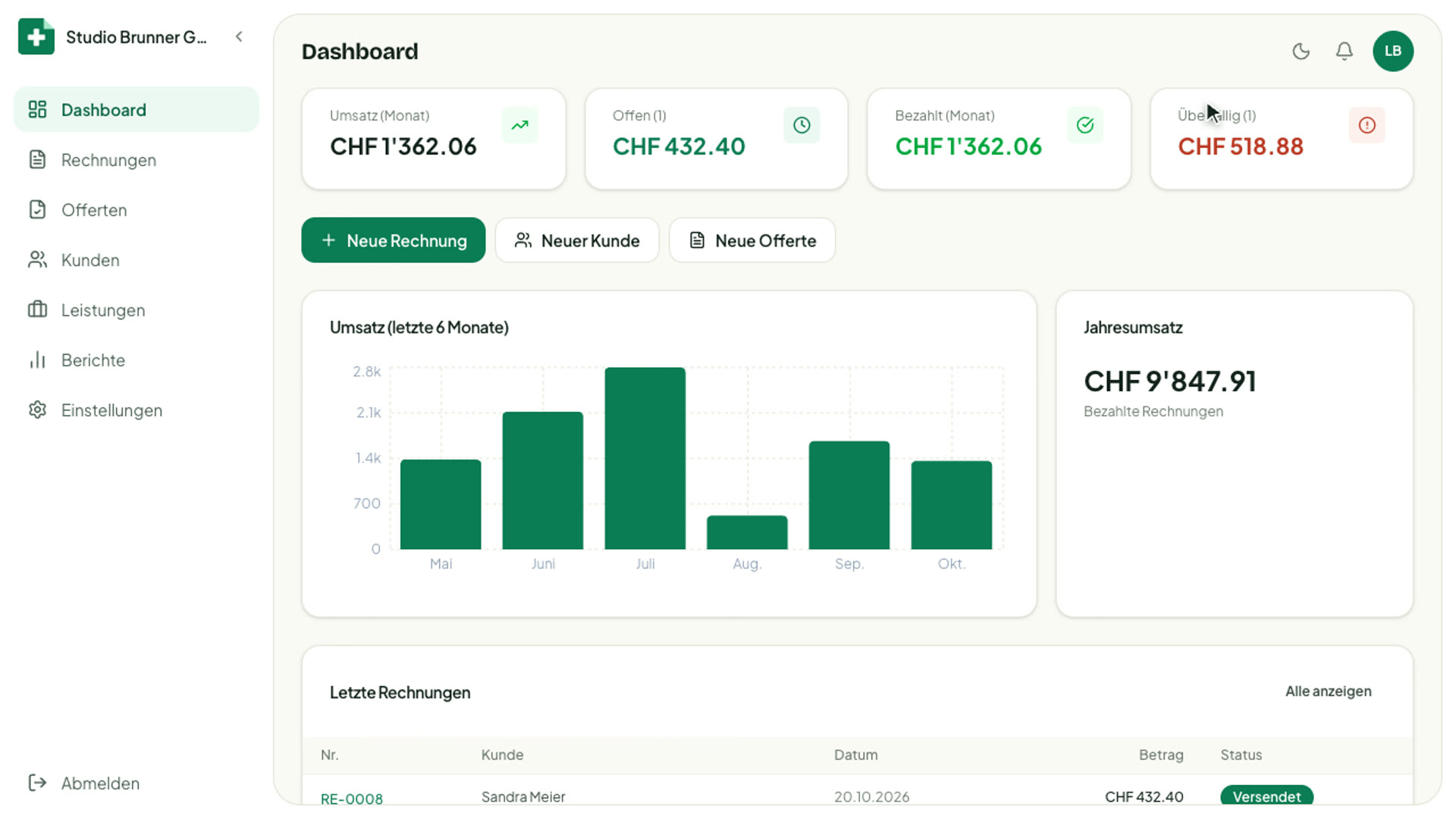Click the people icon in Neuer Kunde
1456x819 pixels.
pos(523,240)
